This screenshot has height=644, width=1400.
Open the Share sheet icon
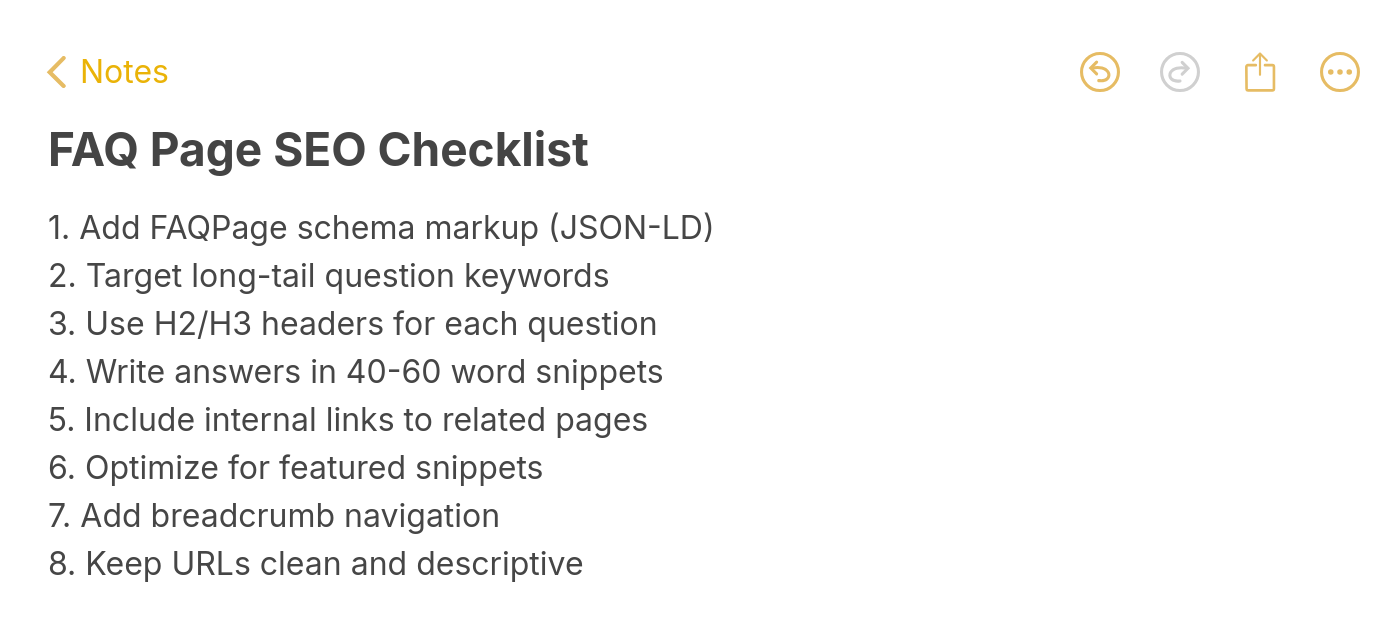[1259, 71]
